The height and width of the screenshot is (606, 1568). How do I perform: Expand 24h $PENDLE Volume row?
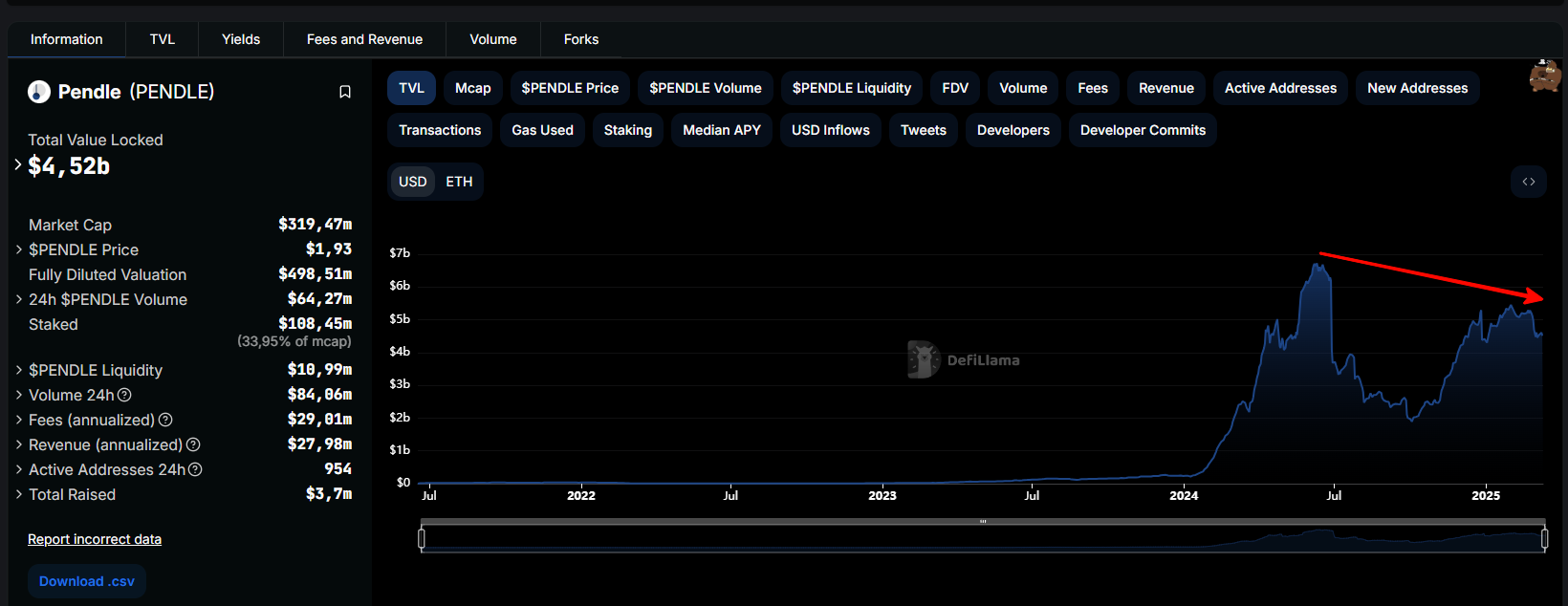(x=19, y=299)
